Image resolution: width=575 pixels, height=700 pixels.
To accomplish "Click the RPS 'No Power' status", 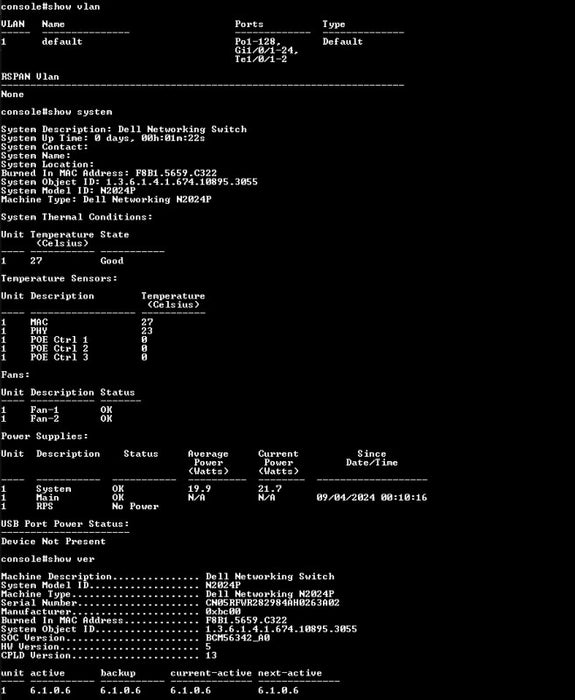I will coord(135,507).
